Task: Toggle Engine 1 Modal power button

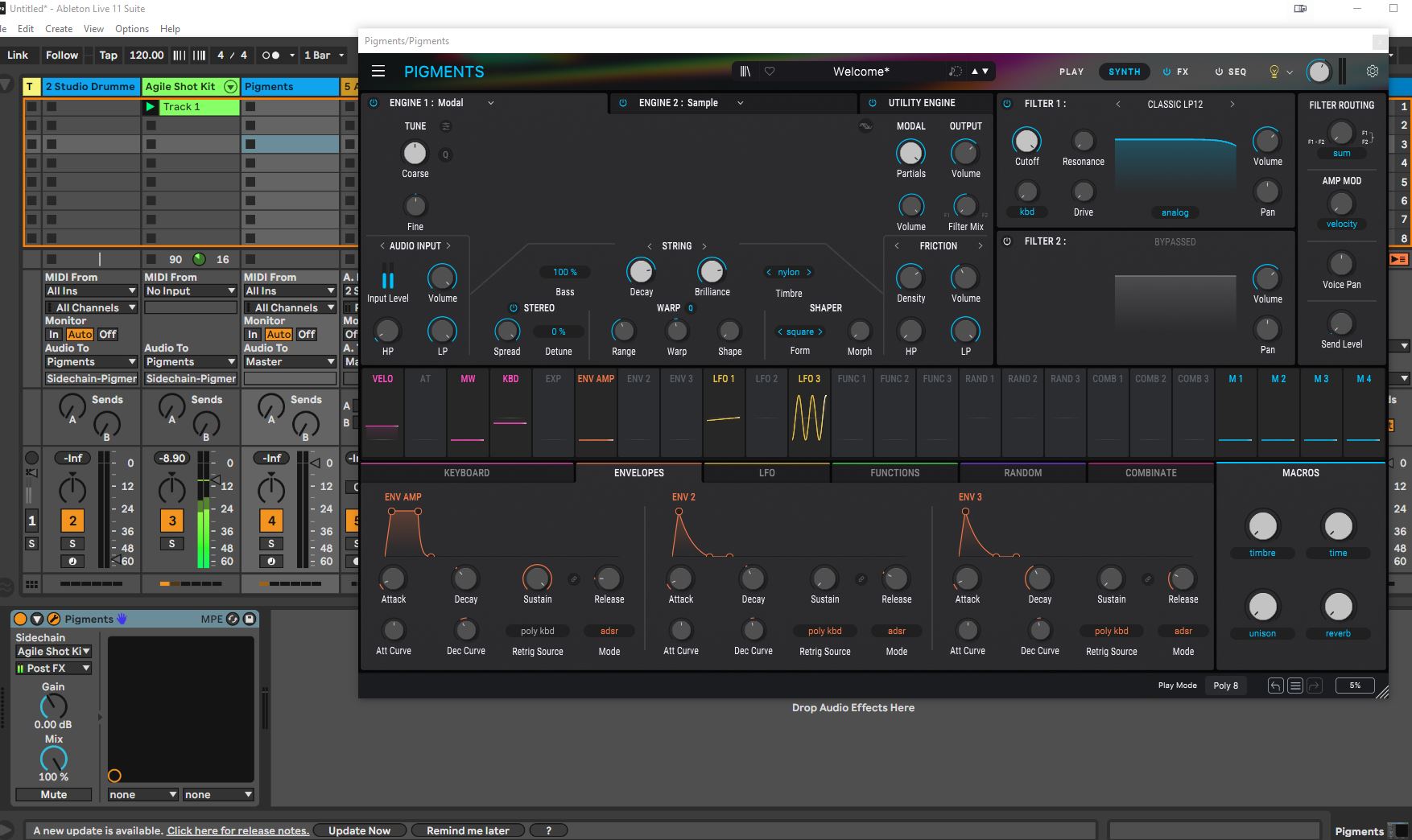Action: tap(374, 103)
